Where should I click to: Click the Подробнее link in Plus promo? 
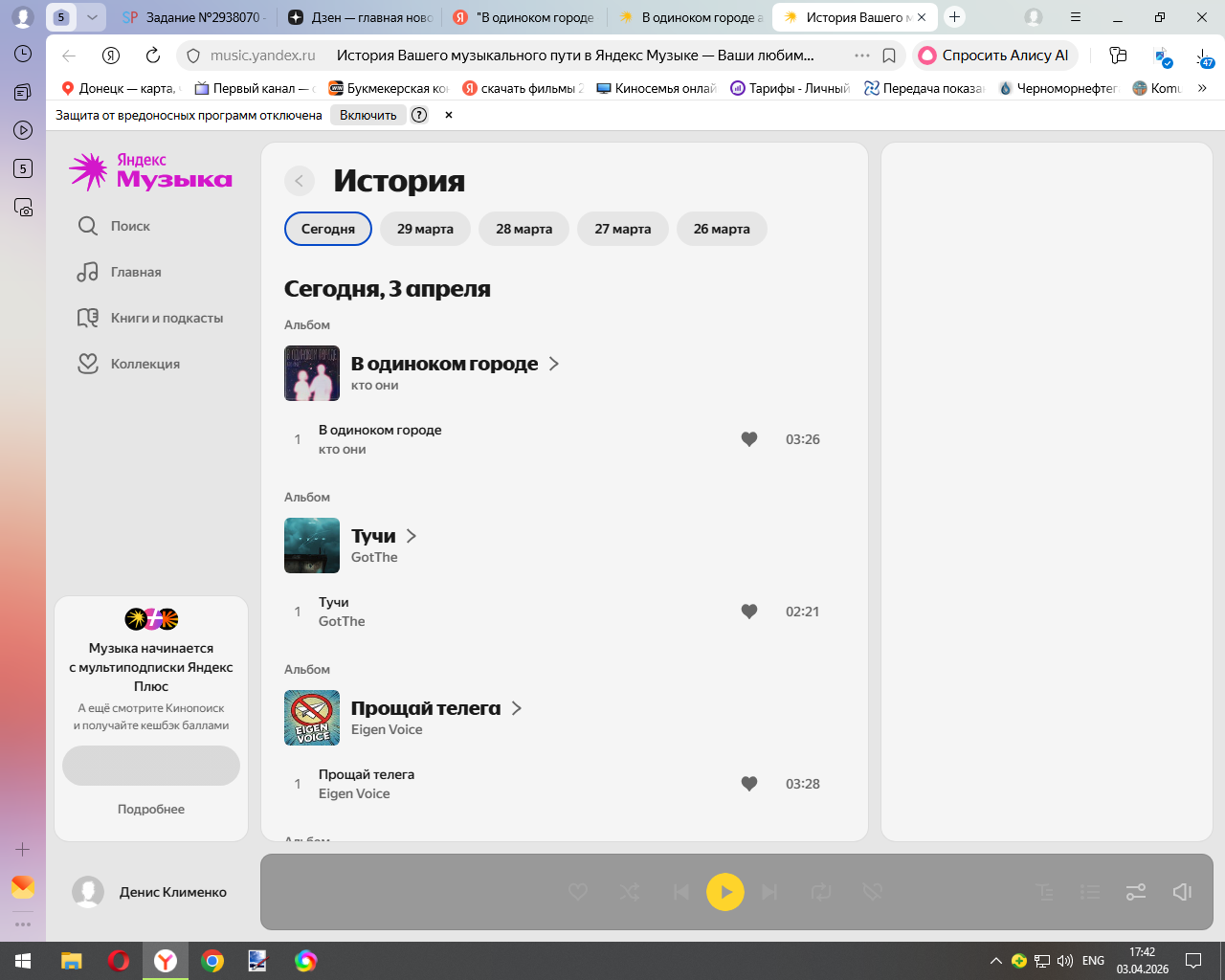pos(151,809)
